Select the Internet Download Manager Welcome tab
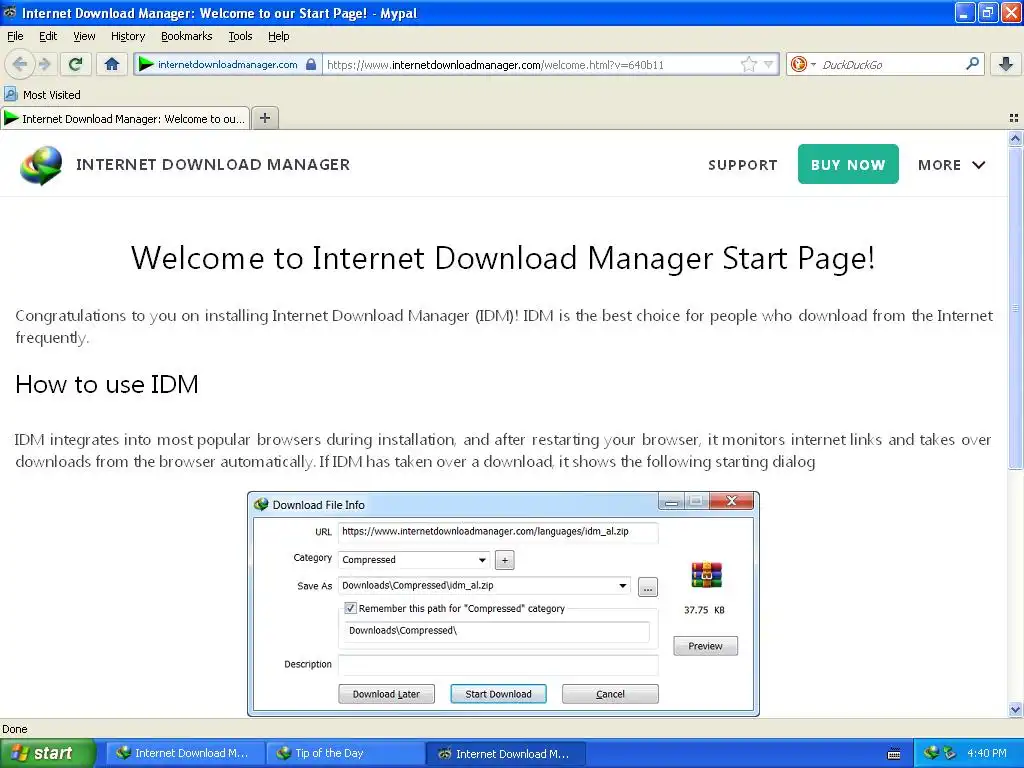Image resolution: width=1024 pixels, height=768 pixels. click(125, 118)
